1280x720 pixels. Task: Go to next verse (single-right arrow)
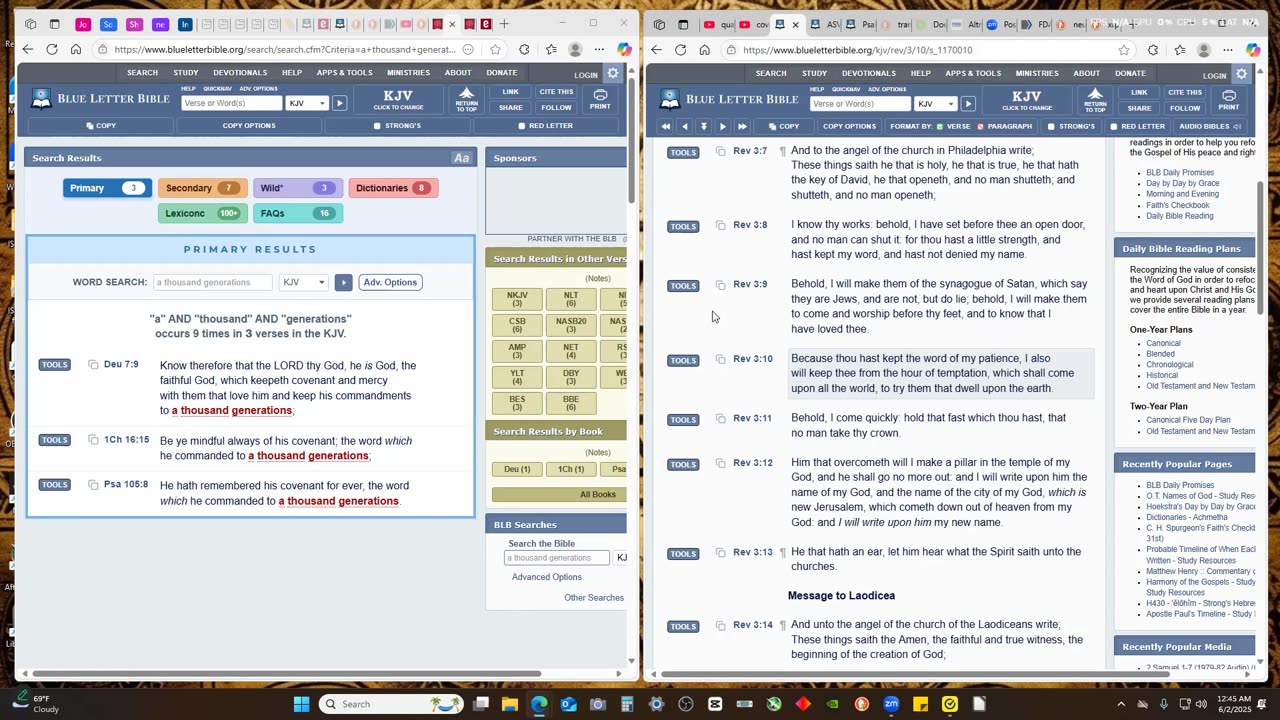[x=723, y=126]
